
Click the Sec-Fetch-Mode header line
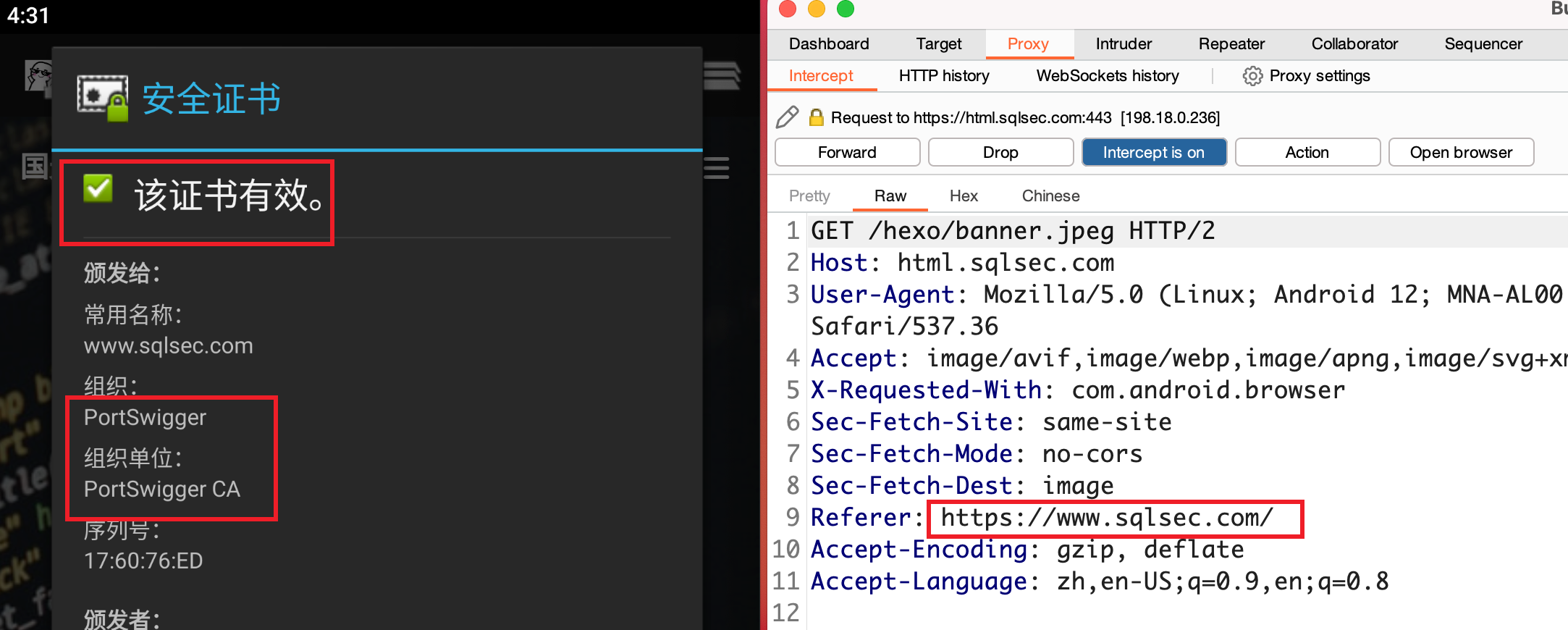(977, 454)
